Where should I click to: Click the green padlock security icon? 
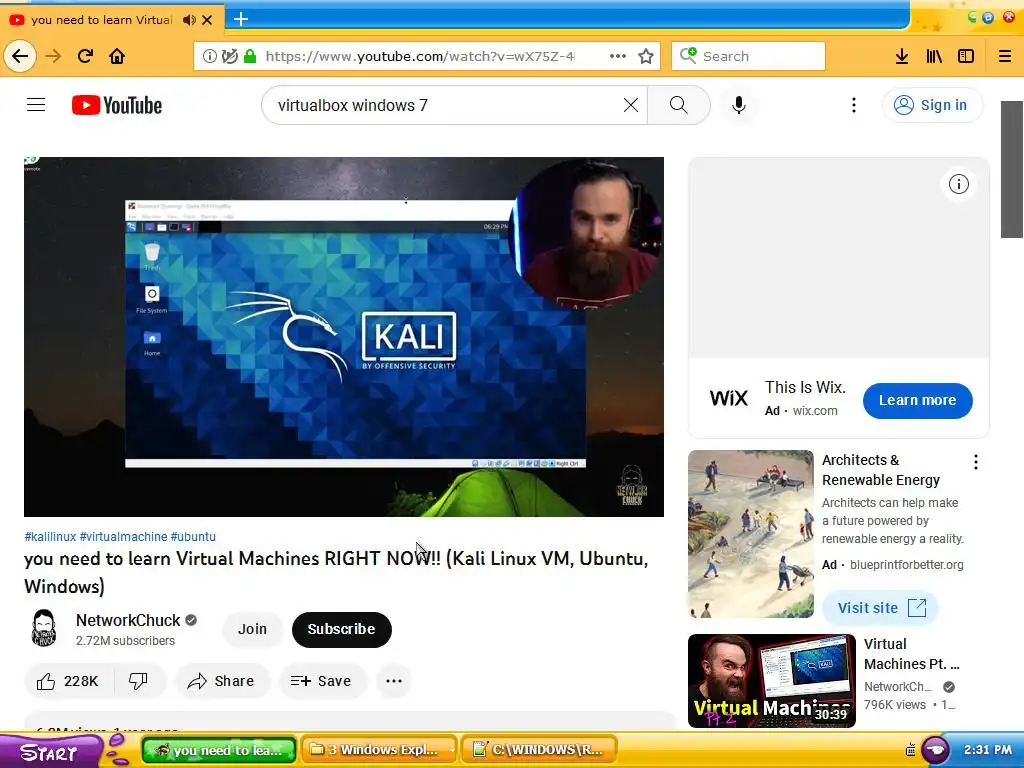pos(249,56)
